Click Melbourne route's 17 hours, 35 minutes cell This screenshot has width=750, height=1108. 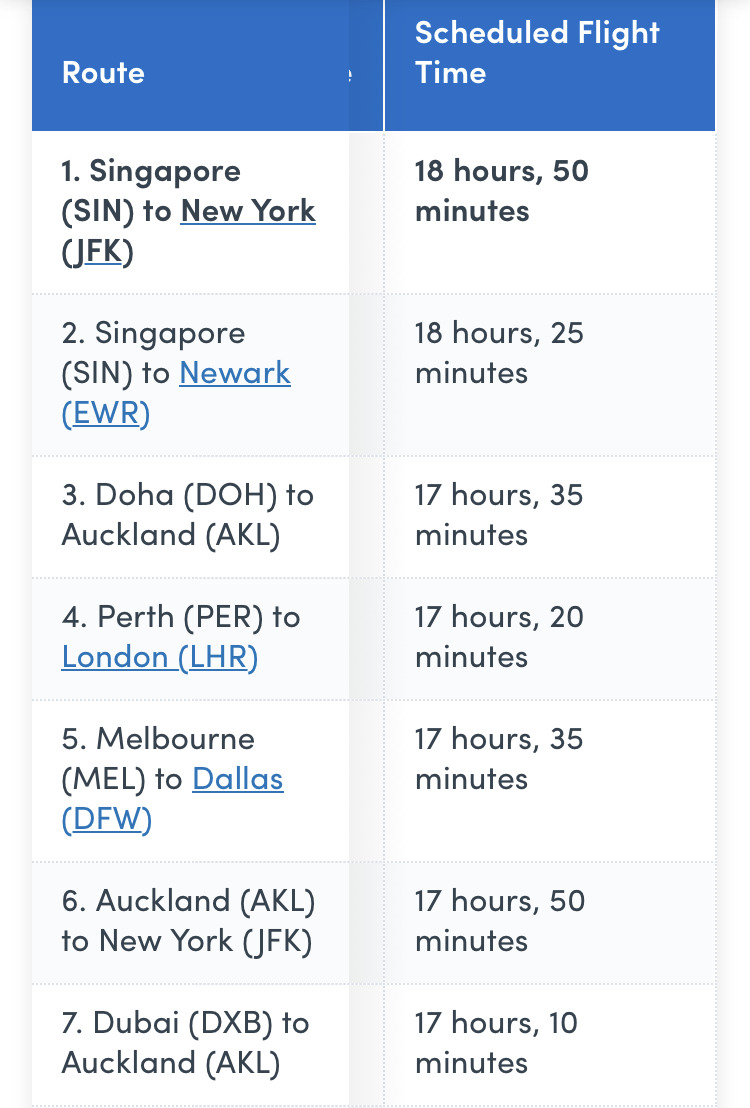coord(550,781)
